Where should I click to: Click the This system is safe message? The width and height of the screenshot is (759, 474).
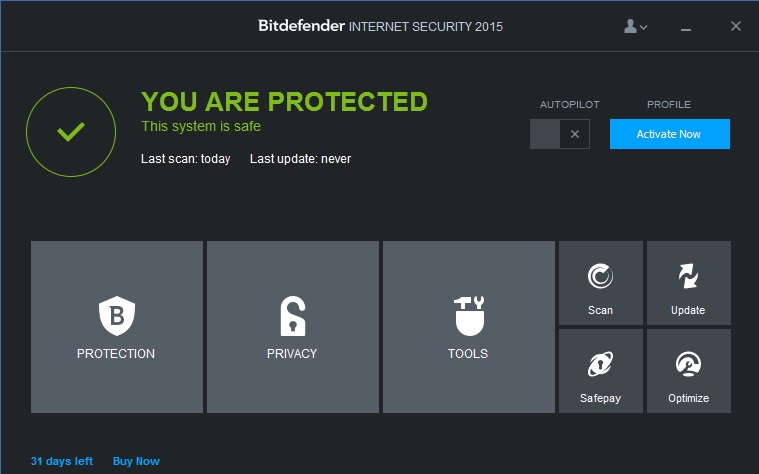[x=201, y=127]
